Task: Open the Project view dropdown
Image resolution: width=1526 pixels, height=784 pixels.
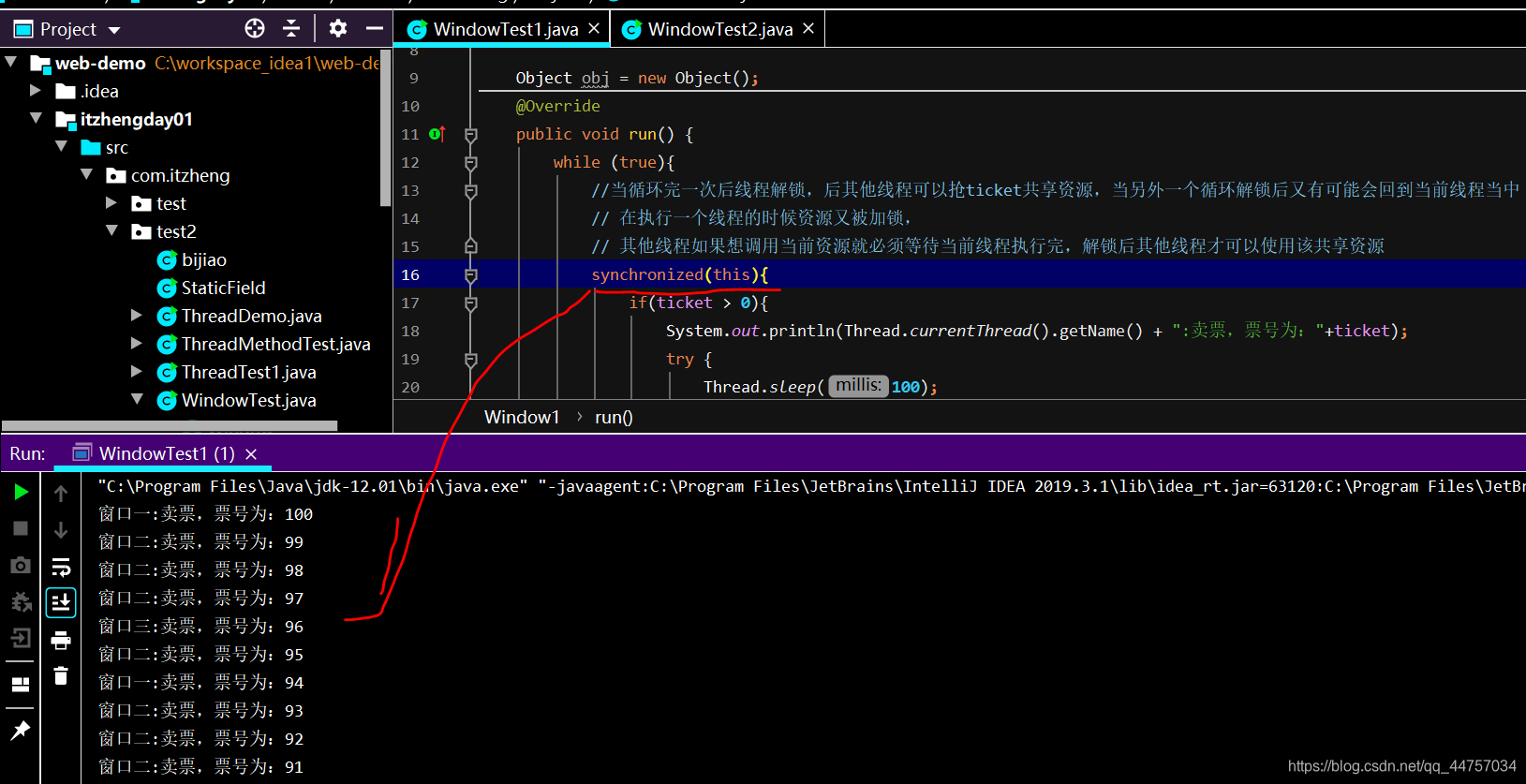Action: [114, 30]
